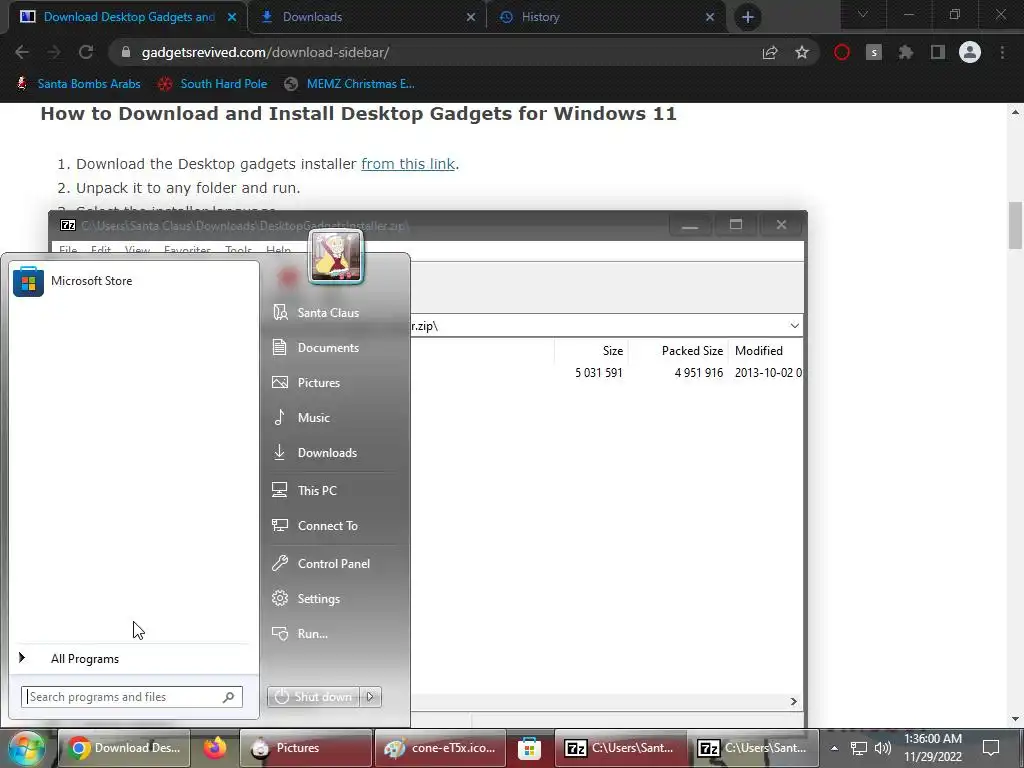Switch to cone-eT5x.ico taskbar window
The width and height of the screenshot is (1024, 768).
[x=440, y=748]
